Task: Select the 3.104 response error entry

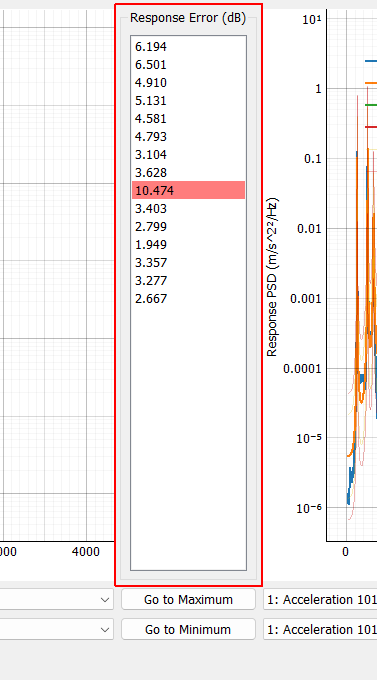Action: [188, 154]
